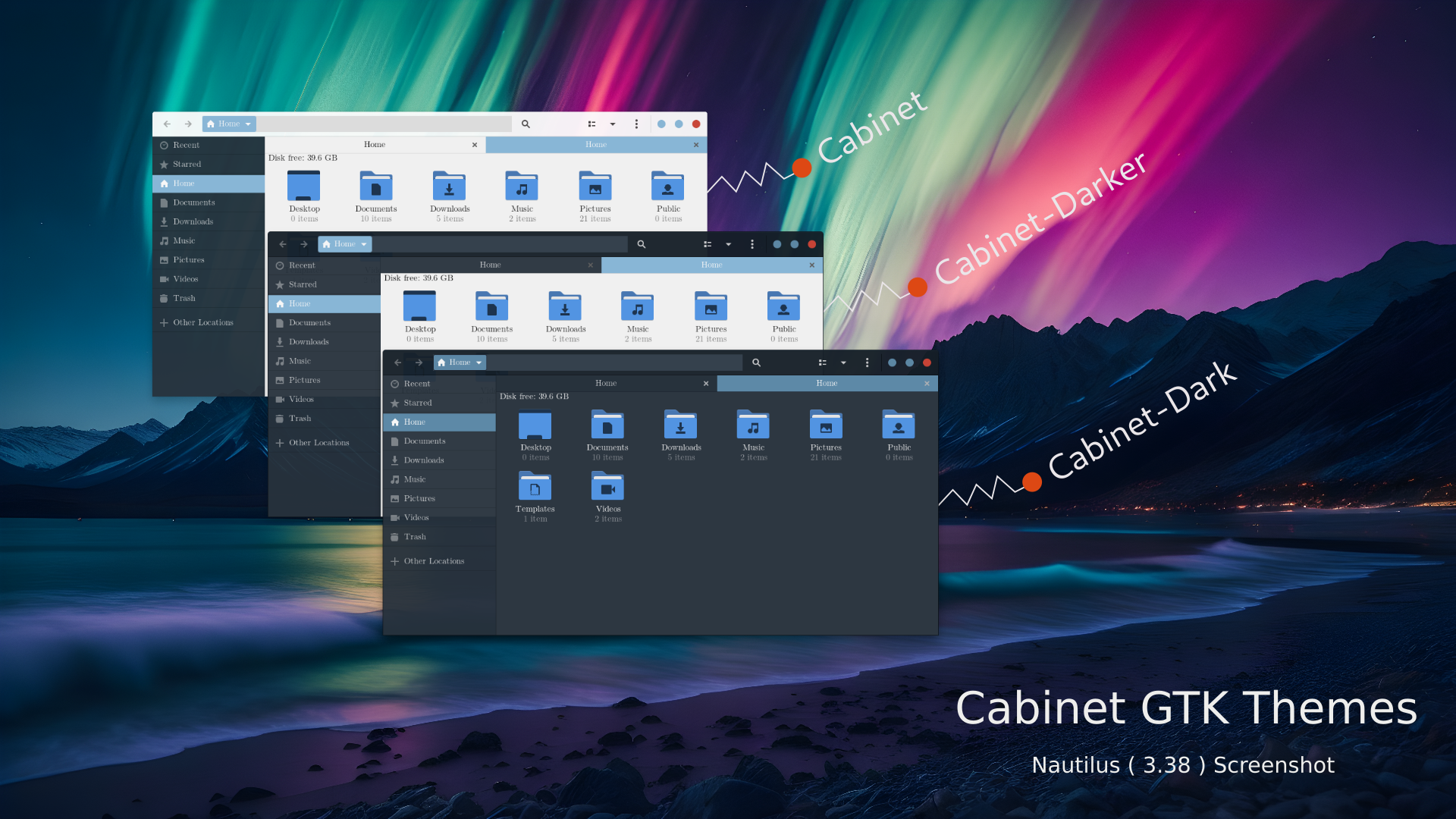The width and height of the screenshot is (1456, 819).
Task: Open Documents folder icon in Cabinet-Darker window
Action: (x=491, y=306)
